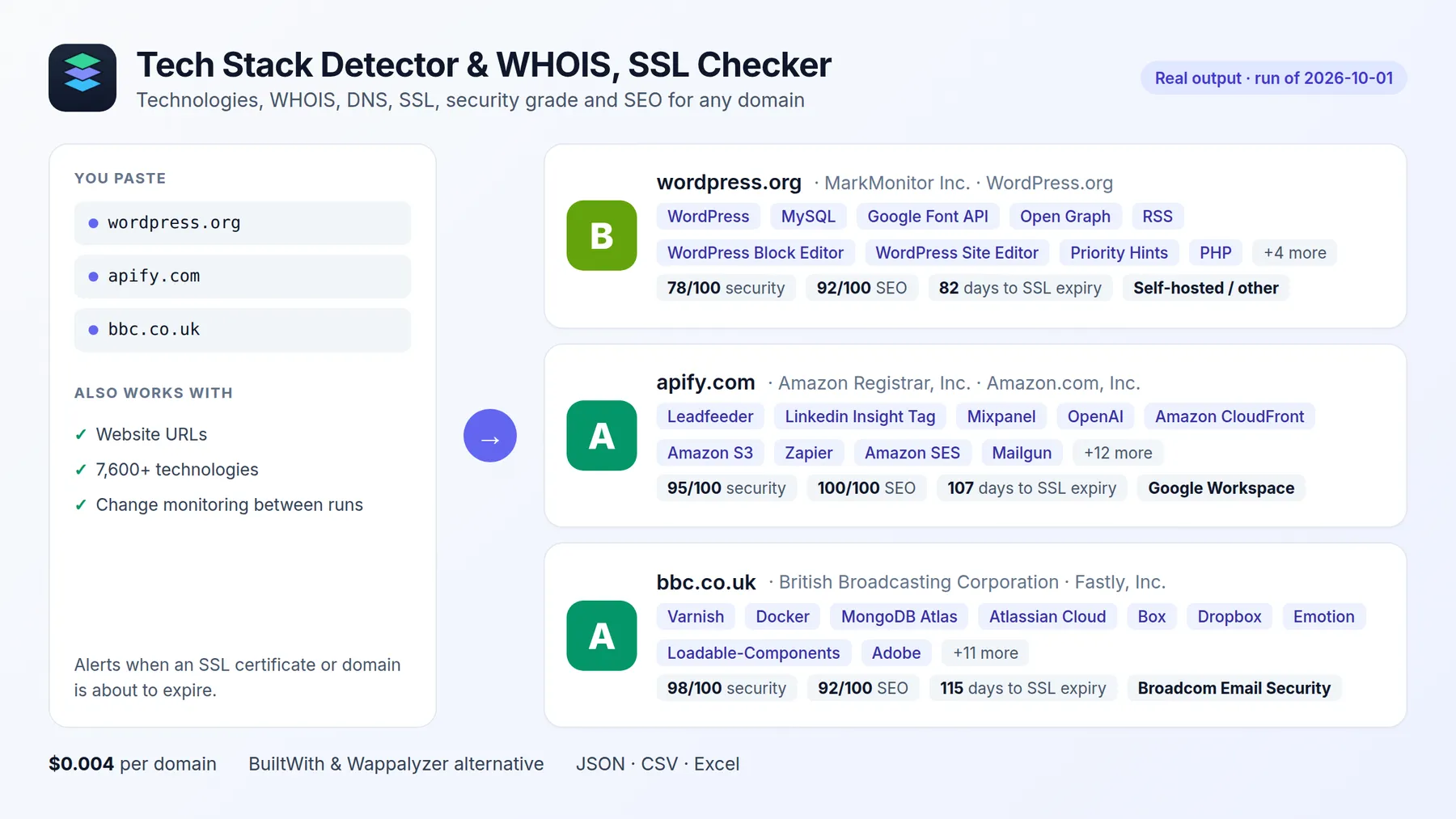The width and height of the screenshot is (1456, 819).
Task: Click the purple arrow circle button
Action: click(490, 436)
